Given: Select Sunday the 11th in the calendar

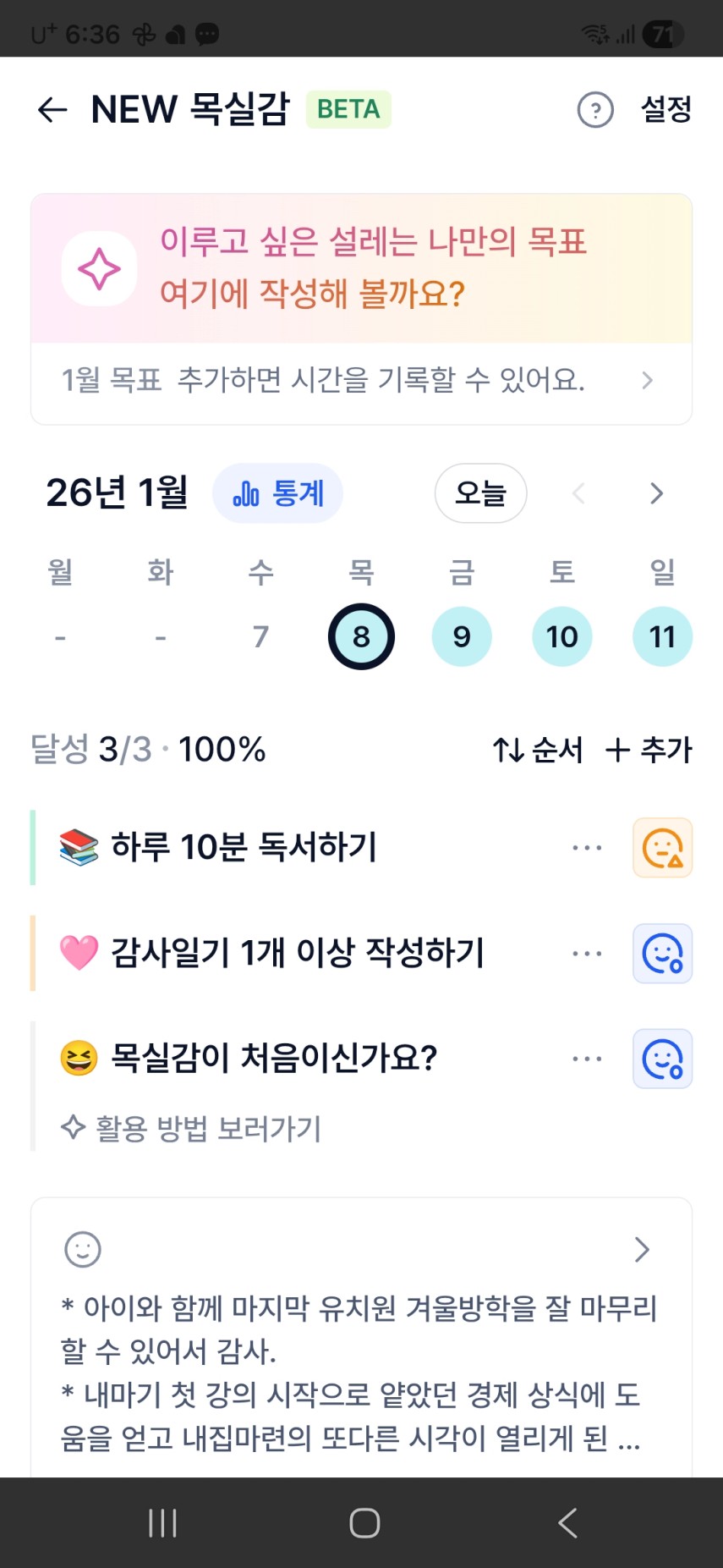Looking at the screenshot, I should click(662, 636).
